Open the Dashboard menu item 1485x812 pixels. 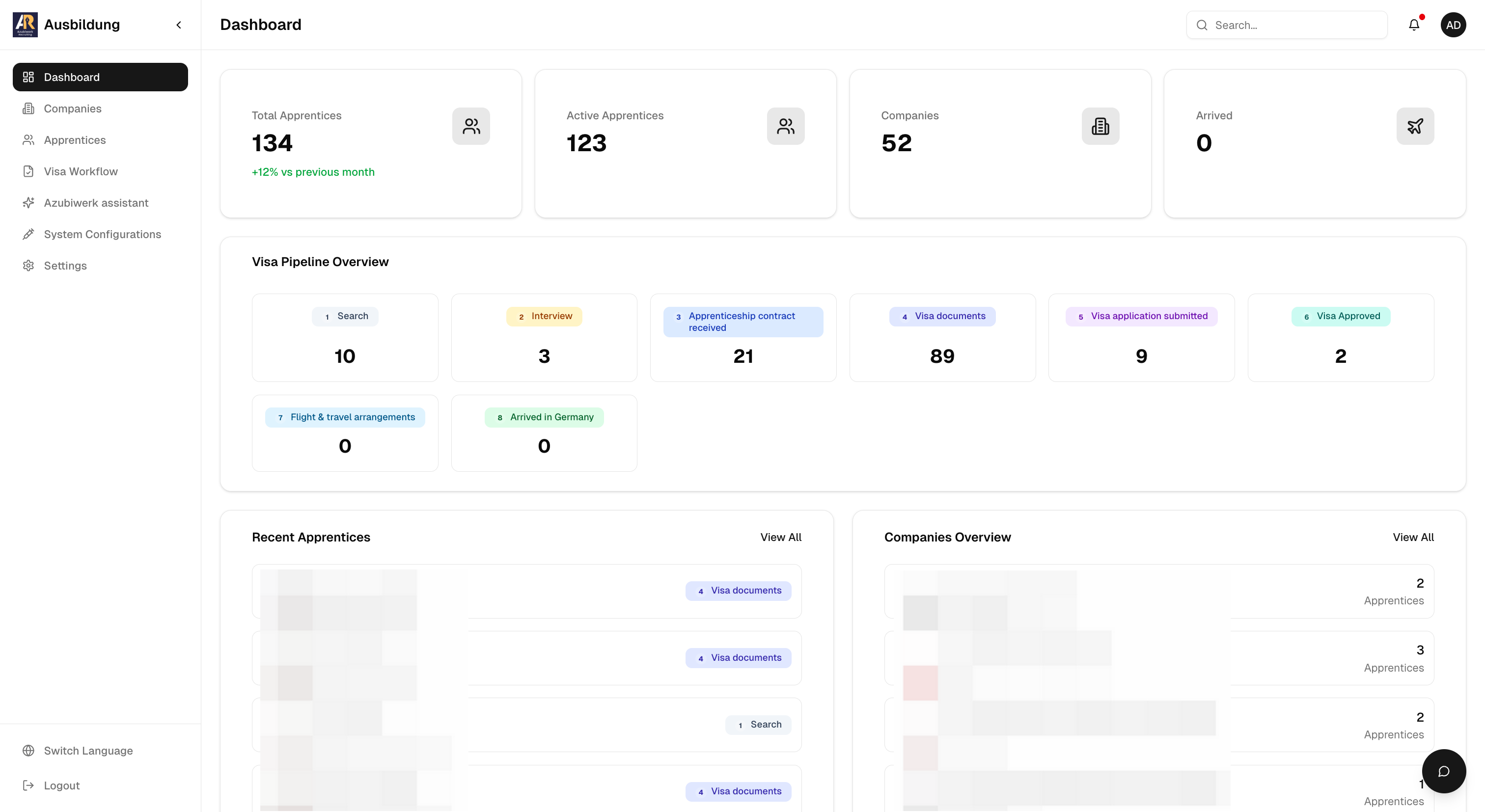coord(100,77)
